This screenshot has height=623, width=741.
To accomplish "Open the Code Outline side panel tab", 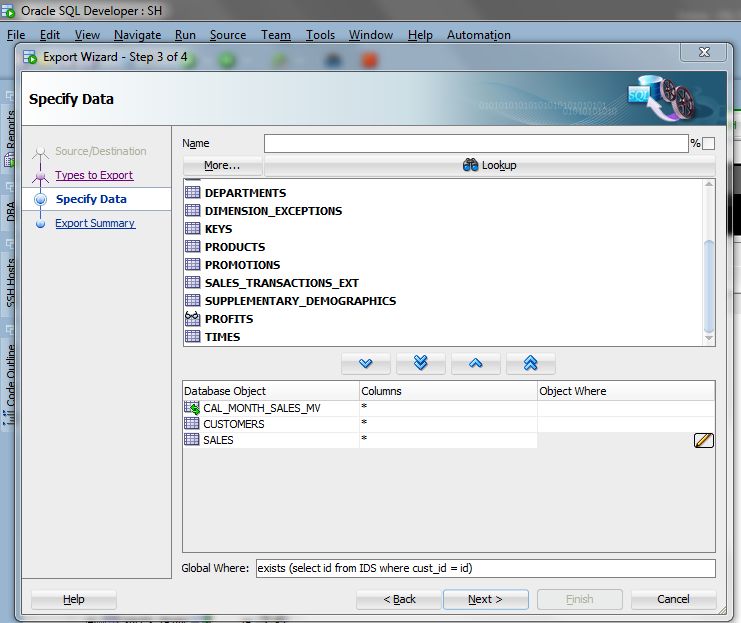I will (9, 383).
